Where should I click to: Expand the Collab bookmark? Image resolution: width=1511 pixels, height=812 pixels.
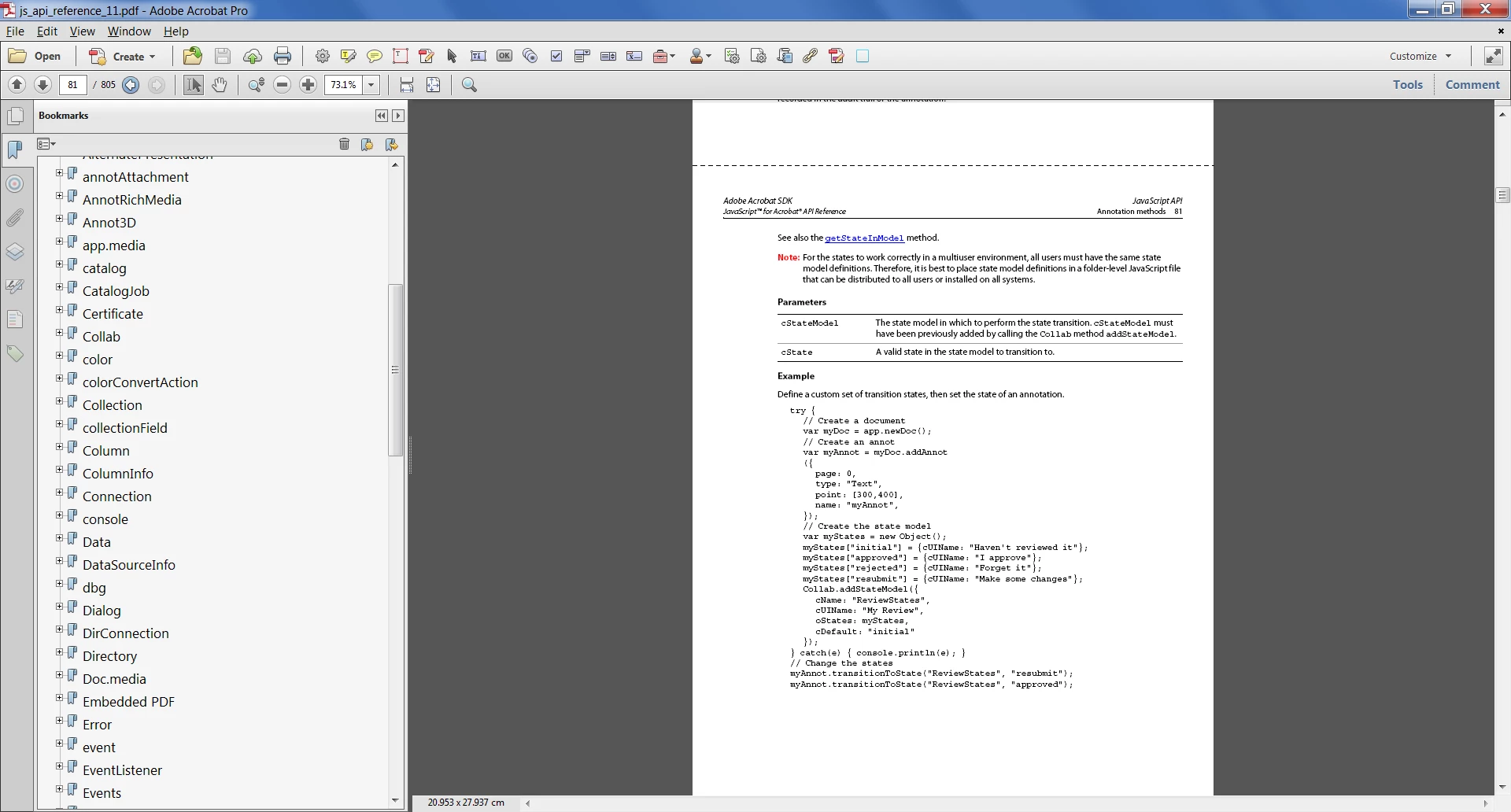(59, 333)
